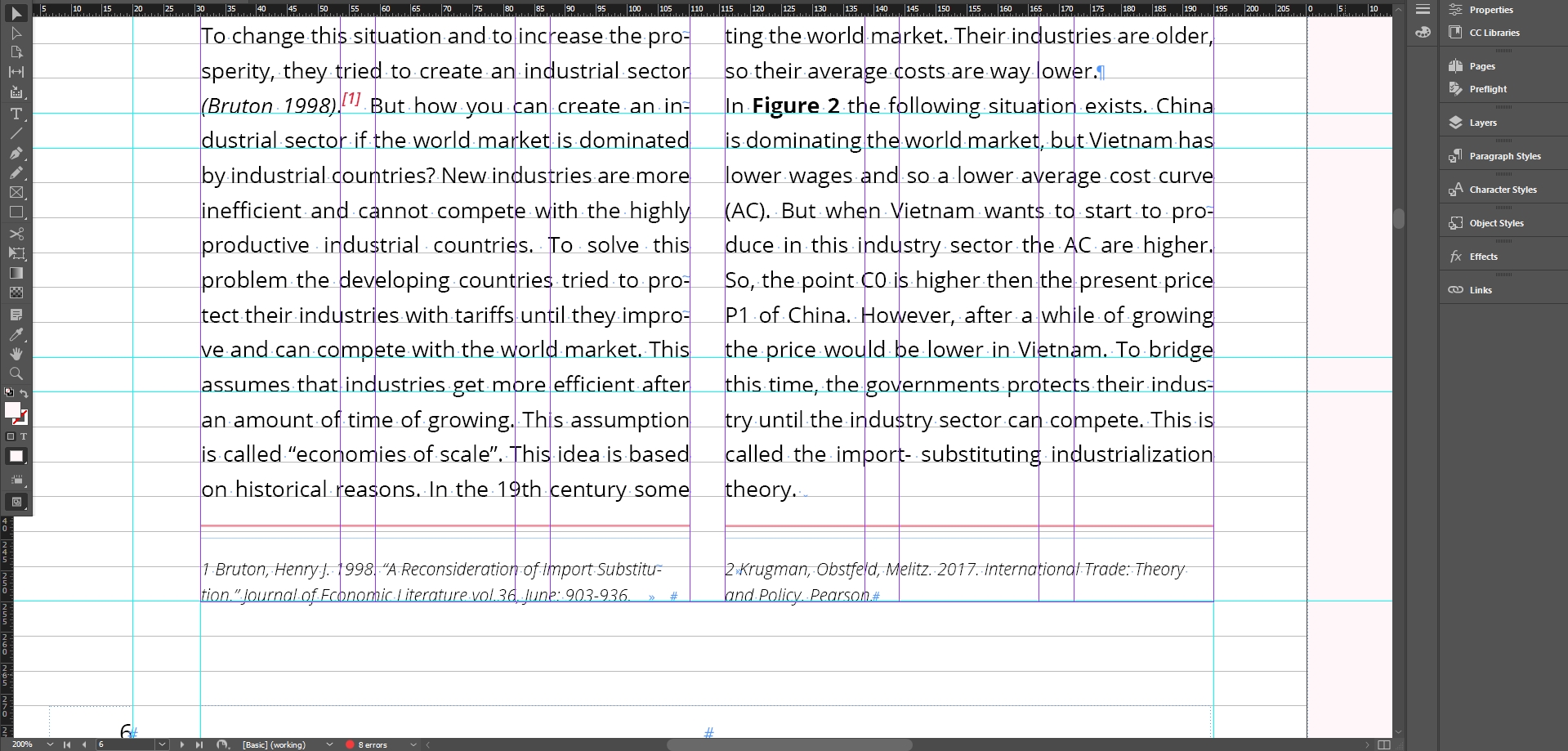Expand the 8 errors dropdown

(x=414, y=744)
